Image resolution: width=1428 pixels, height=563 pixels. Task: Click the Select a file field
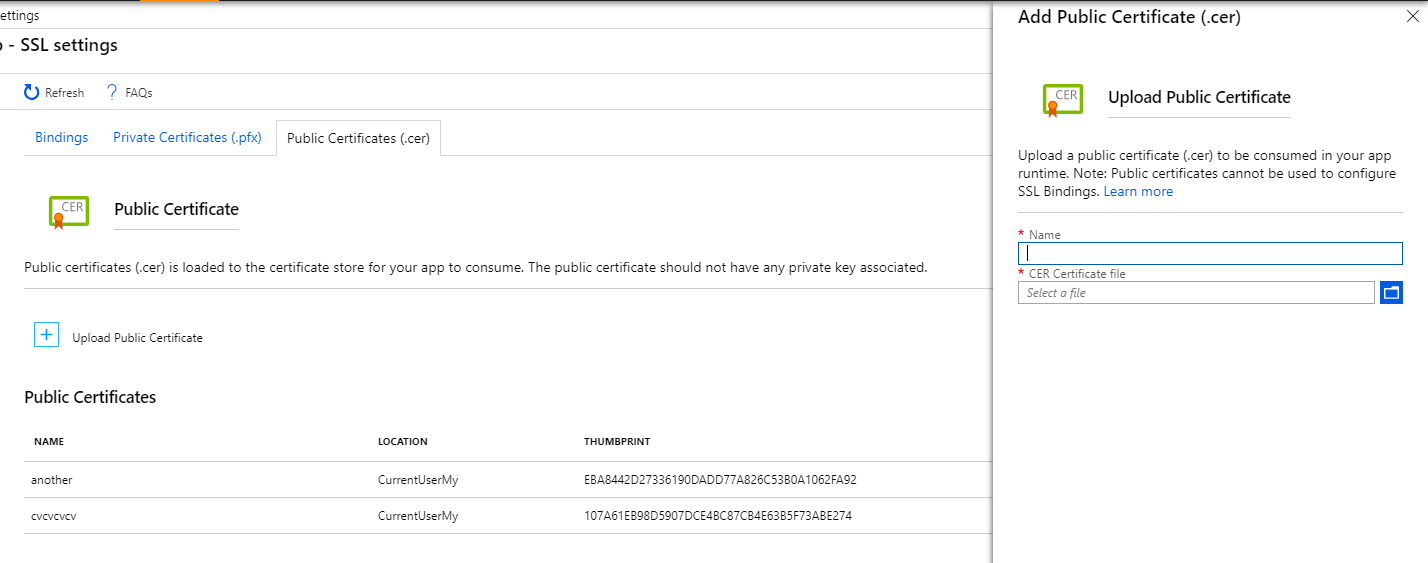[1196, 293]
